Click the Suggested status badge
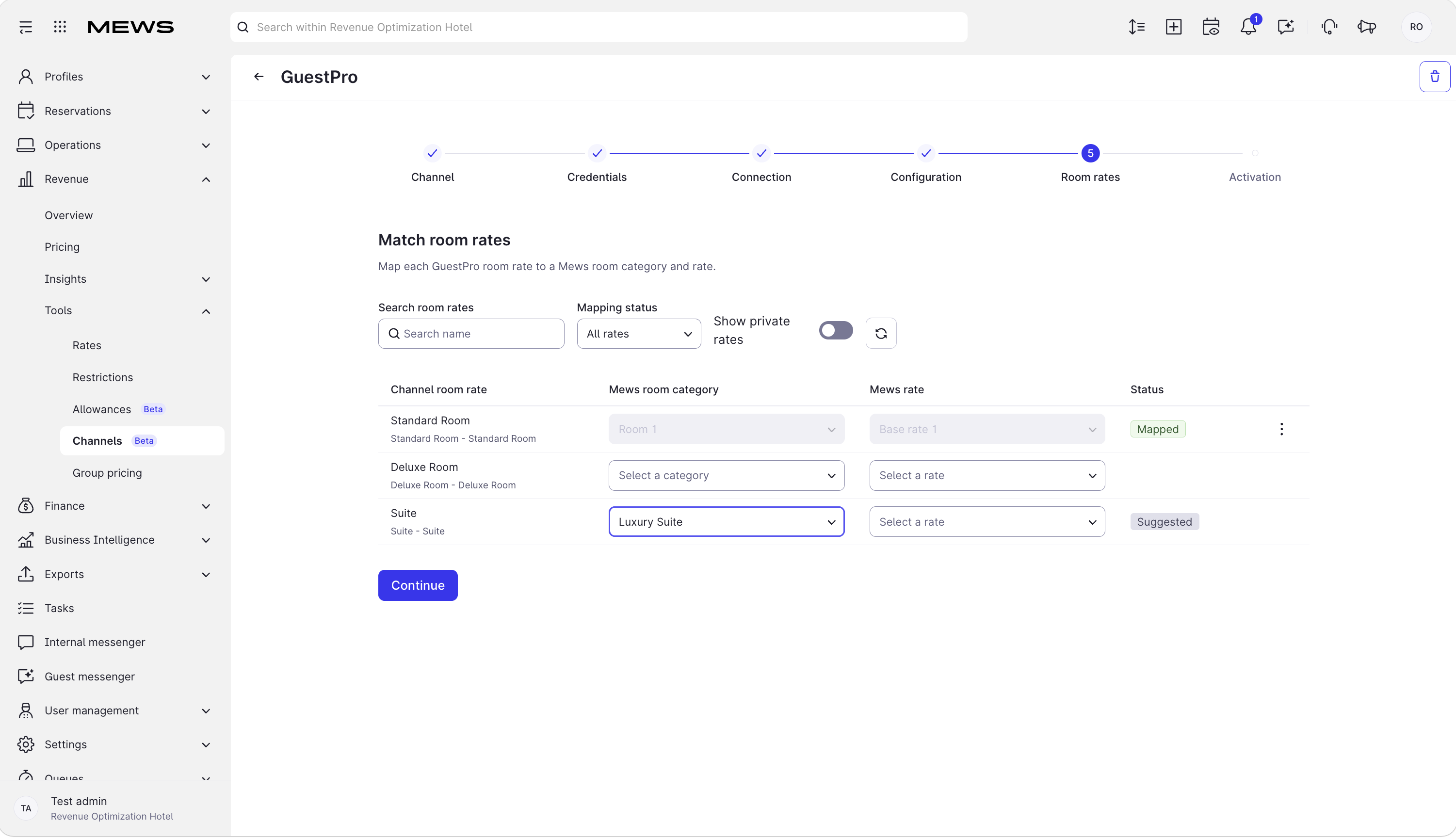 pyautogui.click(x=1165, y=521)
